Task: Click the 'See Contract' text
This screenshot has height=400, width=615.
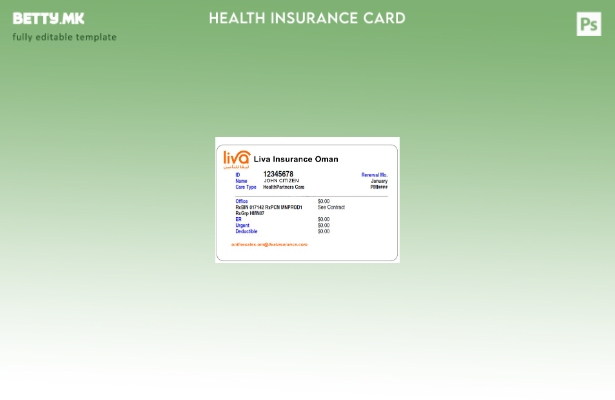Action: pyautogui.click(x=331, y=207)
